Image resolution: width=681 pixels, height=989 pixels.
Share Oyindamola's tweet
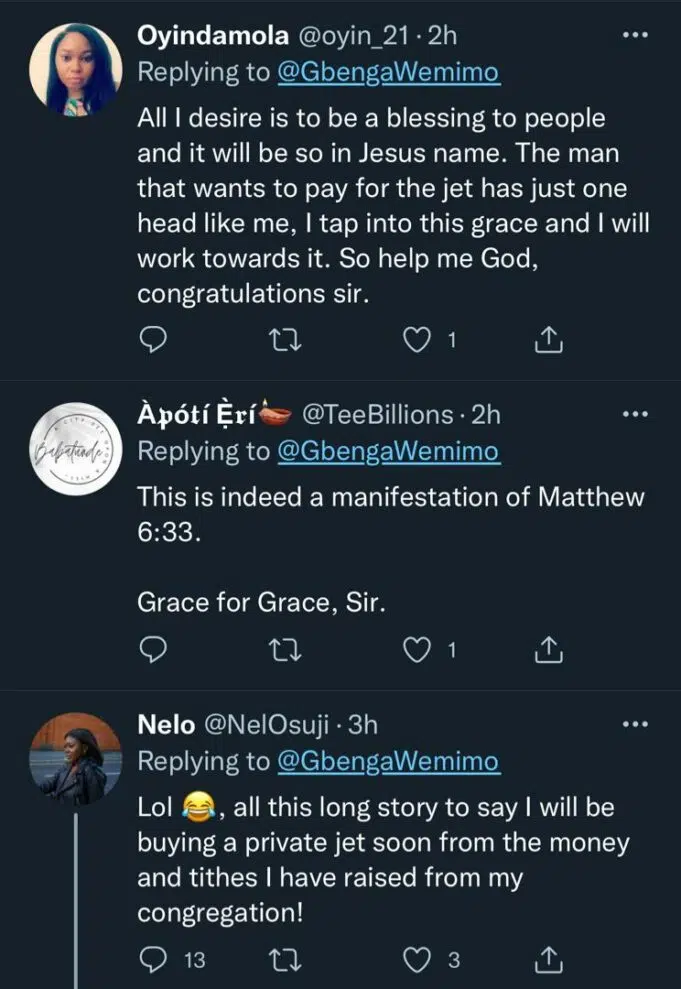tap(550, 342)
